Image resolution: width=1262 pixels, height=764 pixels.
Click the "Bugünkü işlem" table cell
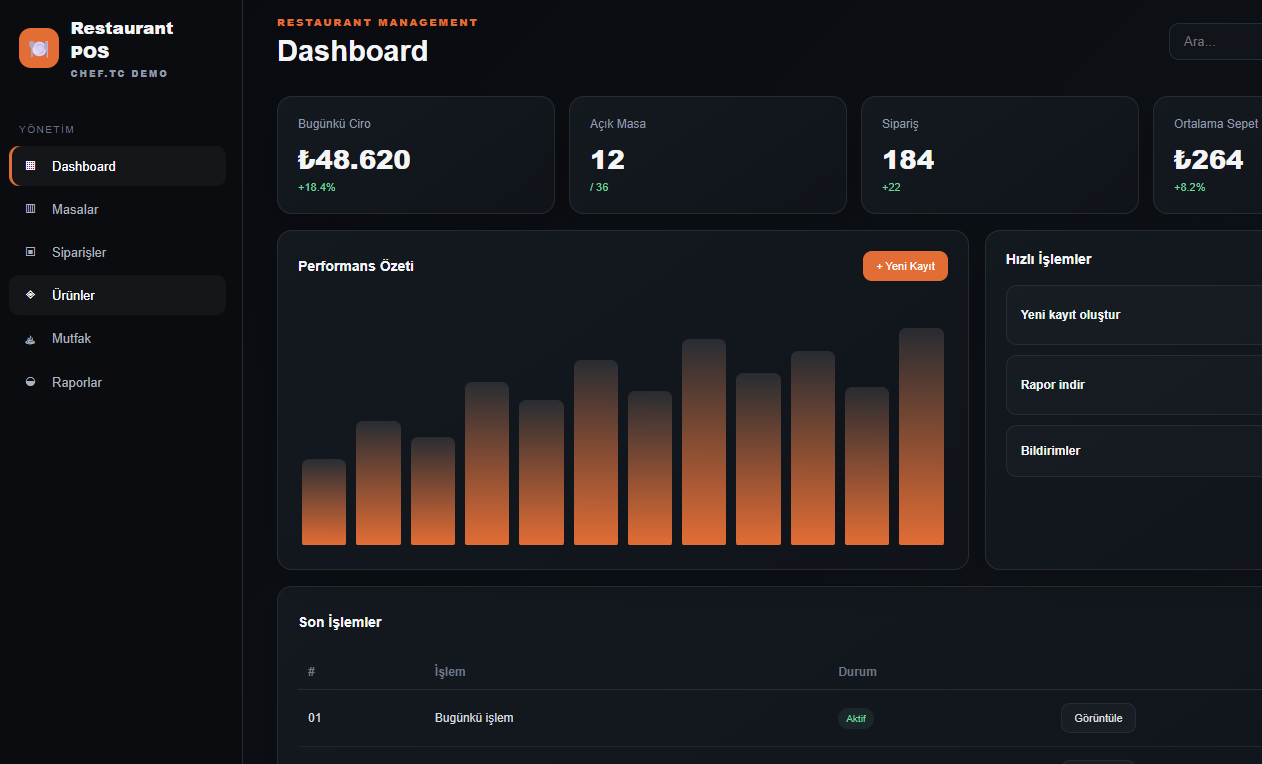click(474, 718)
